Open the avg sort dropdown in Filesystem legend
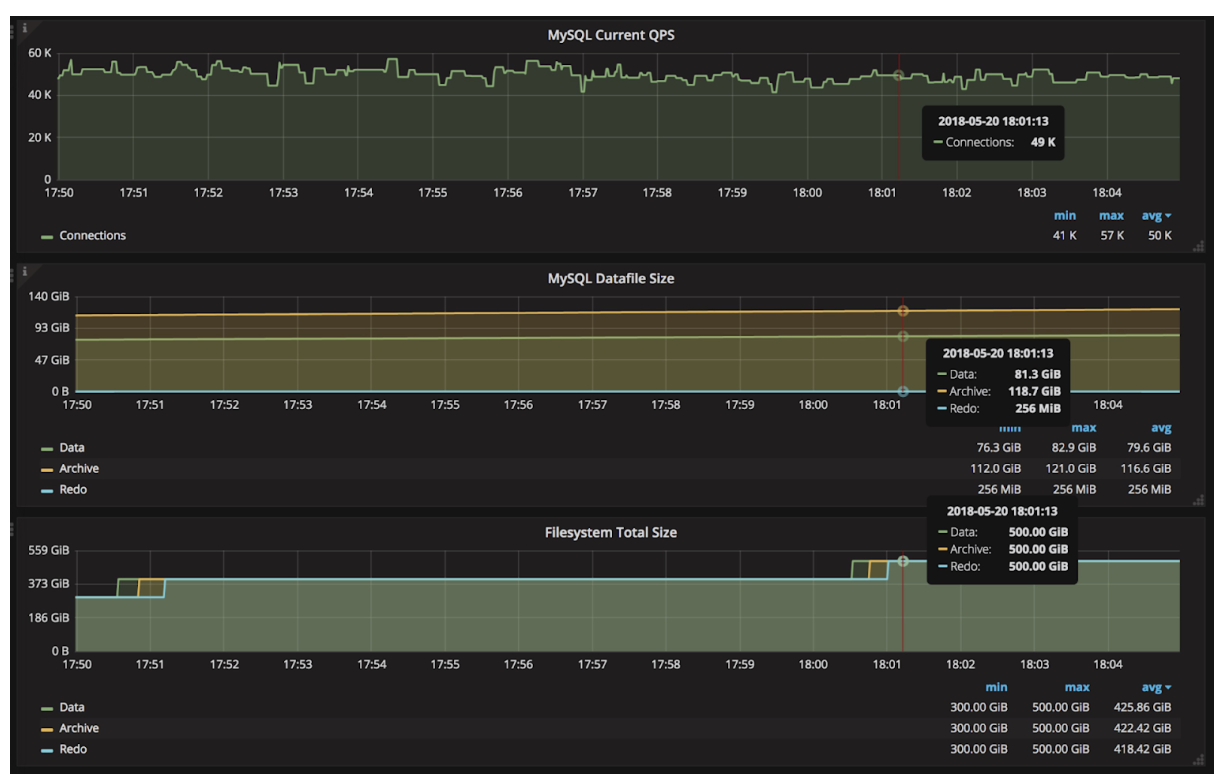 (x=1156, y=687)
